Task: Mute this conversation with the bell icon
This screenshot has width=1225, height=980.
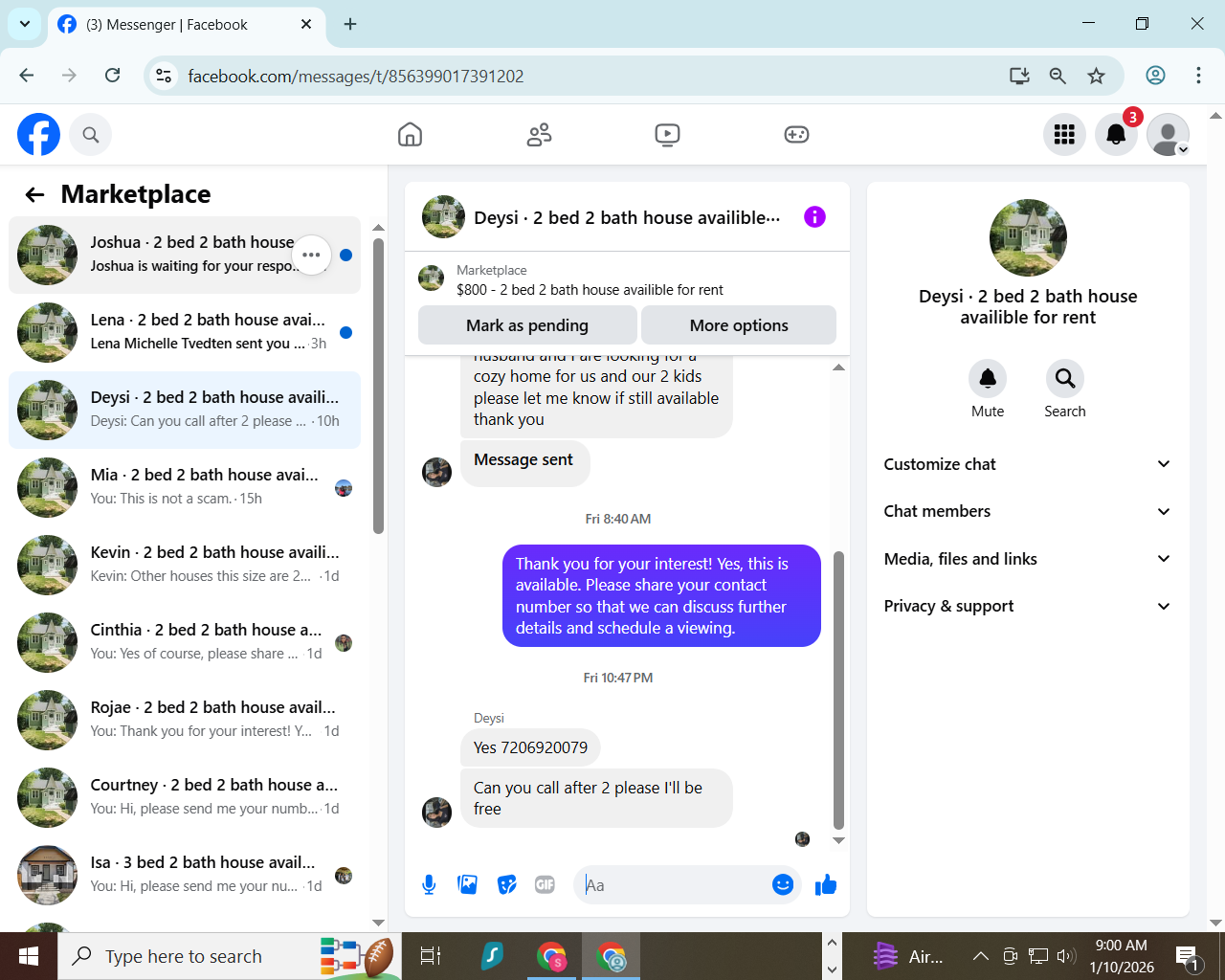Action: click(x=988, y=380)
